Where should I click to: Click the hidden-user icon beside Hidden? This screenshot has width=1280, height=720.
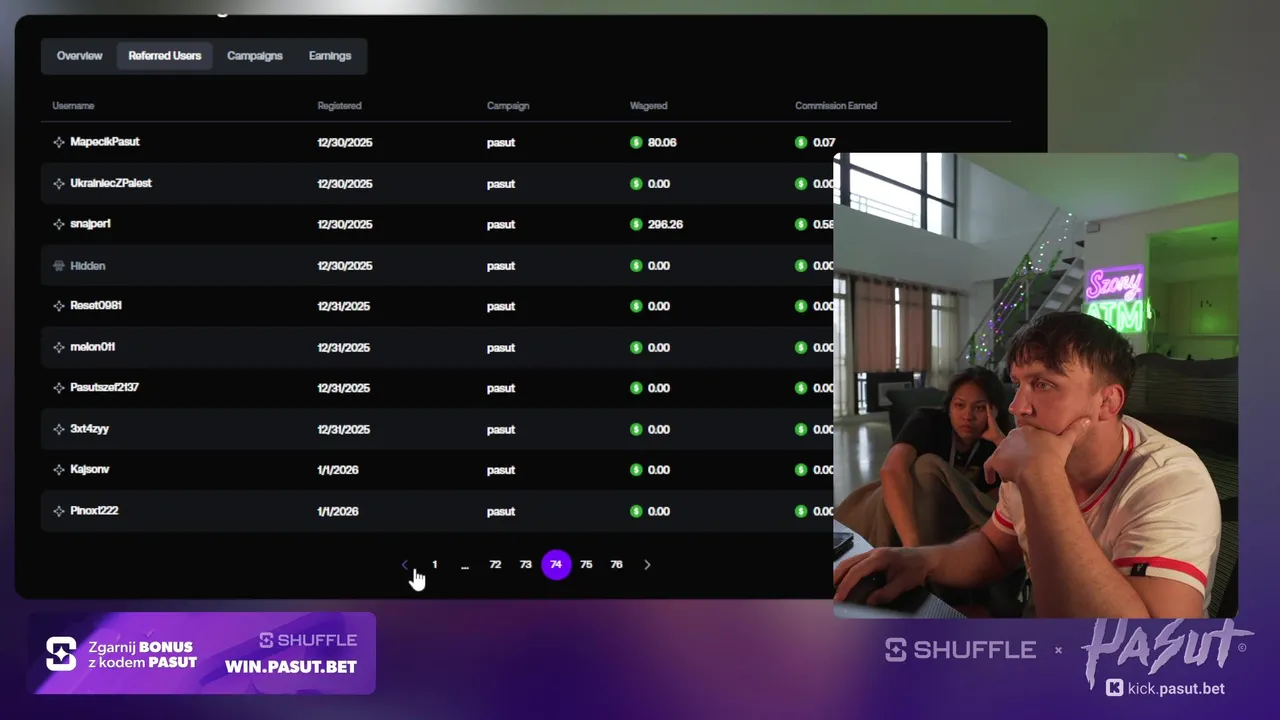[x=59, y=266]
